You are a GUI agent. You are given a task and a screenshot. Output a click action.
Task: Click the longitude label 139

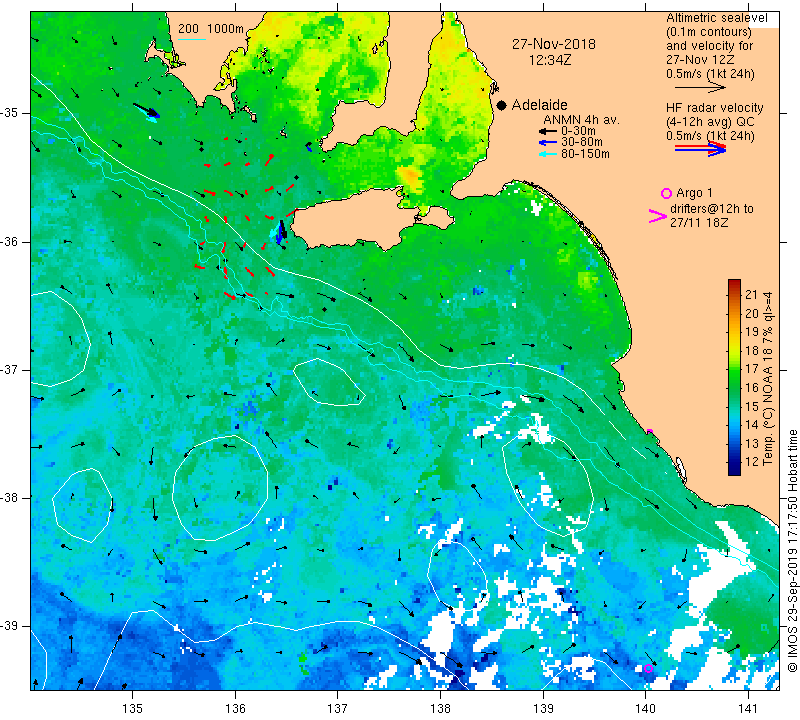543,708
